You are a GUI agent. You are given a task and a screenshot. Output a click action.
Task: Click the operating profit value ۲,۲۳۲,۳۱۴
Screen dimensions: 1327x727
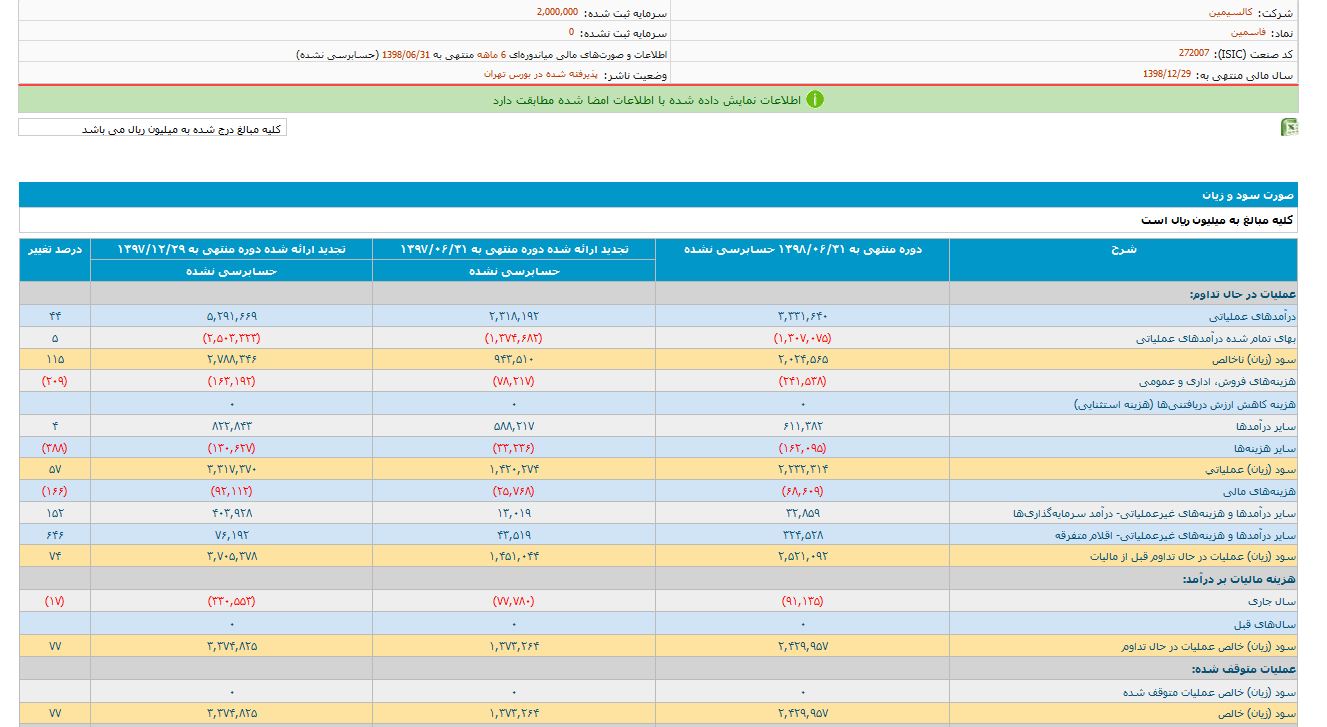click(x=803, y=470)
